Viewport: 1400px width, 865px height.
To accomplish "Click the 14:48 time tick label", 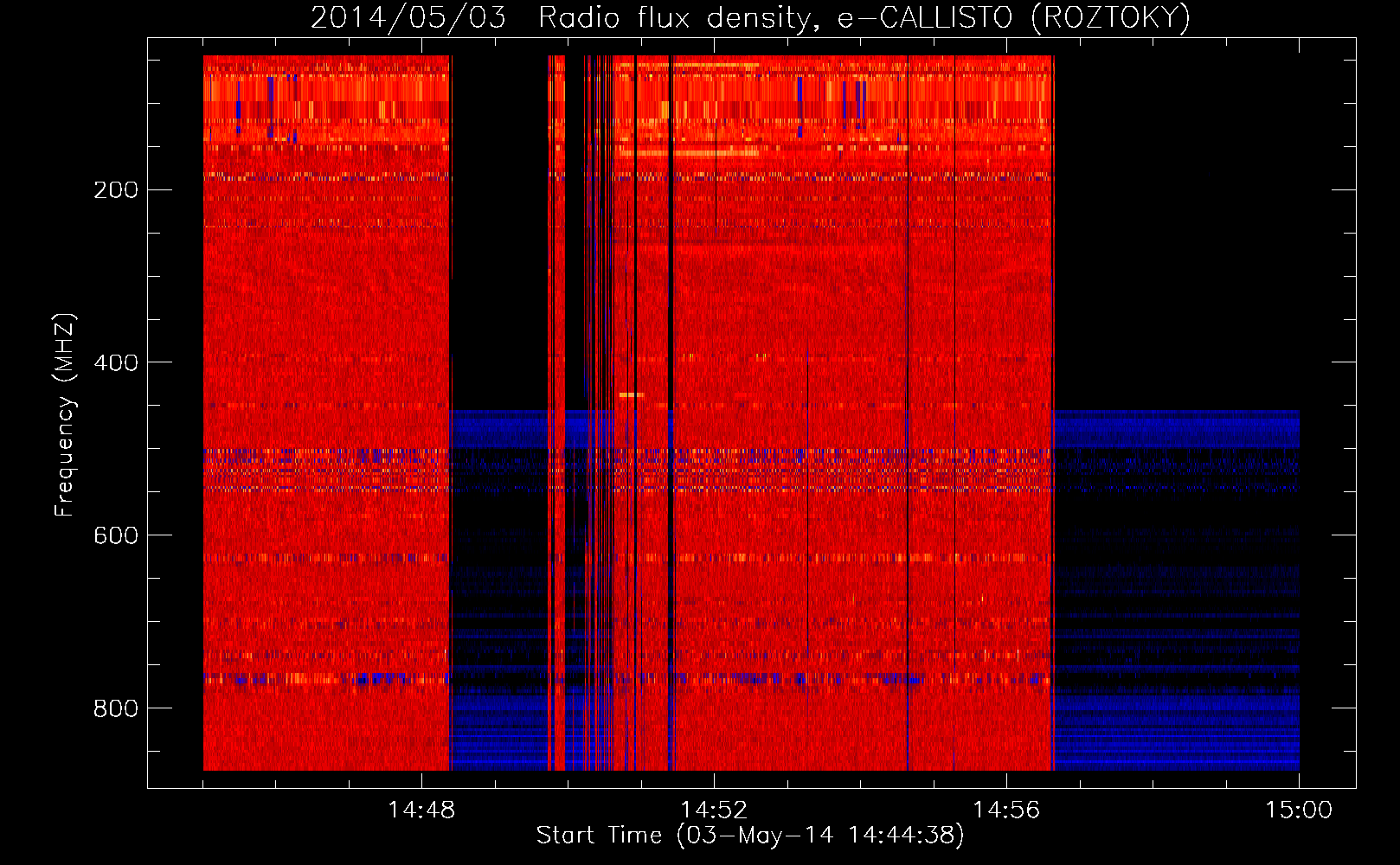I will pyautogui.click(x=421, y=811).
